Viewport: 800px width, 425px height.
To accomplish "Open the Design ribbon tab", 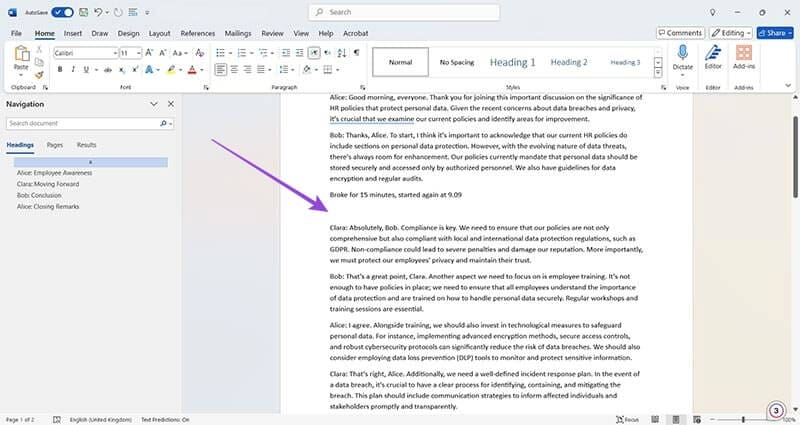I will (128, 33).
